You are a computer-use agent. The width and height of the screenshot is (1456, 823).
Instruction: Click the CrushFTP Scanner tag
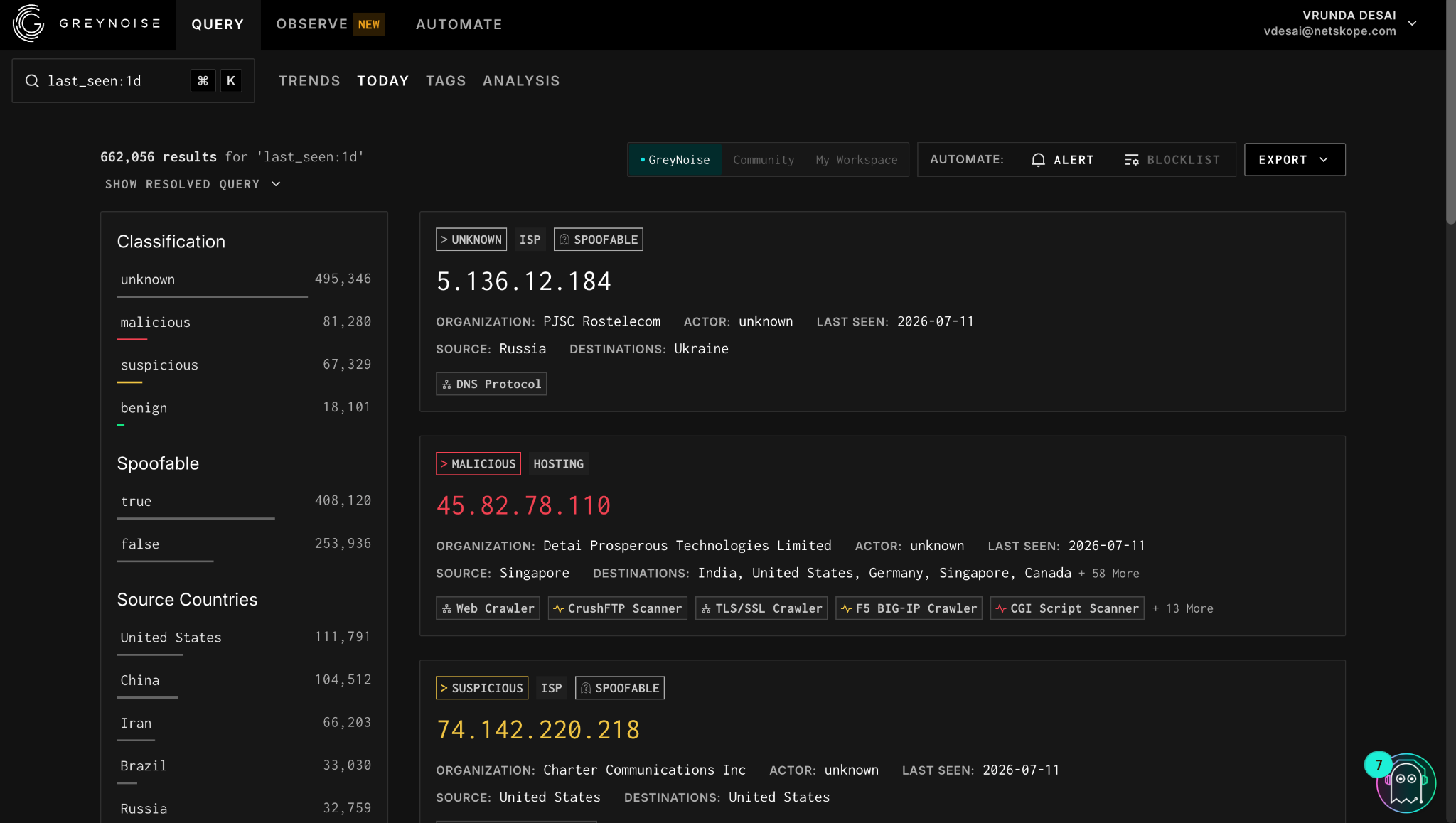point(618,608)
